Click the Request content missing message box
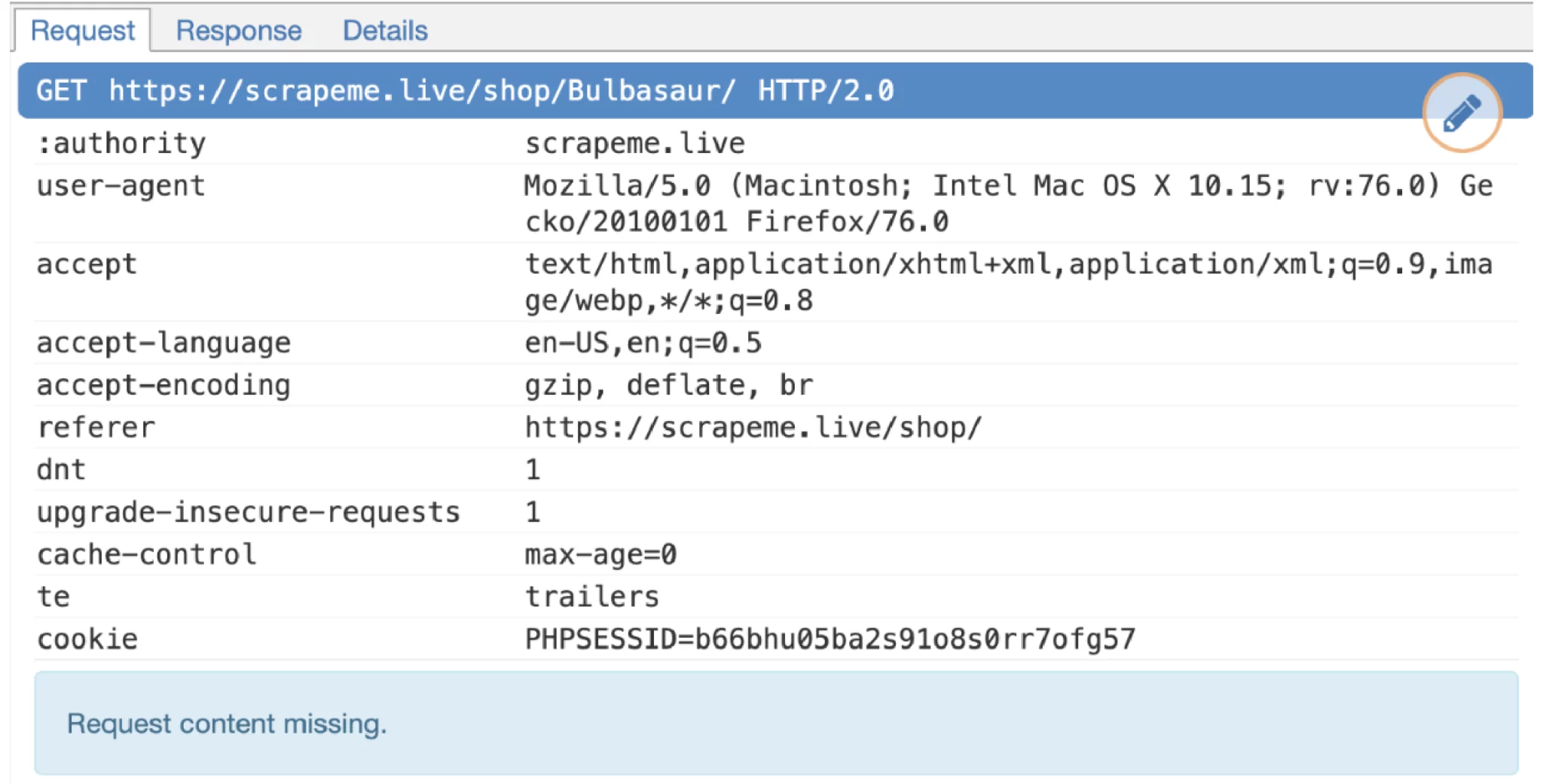This screenshot has height=784, width=1543. pyautogui.click(x=776, y=723)
